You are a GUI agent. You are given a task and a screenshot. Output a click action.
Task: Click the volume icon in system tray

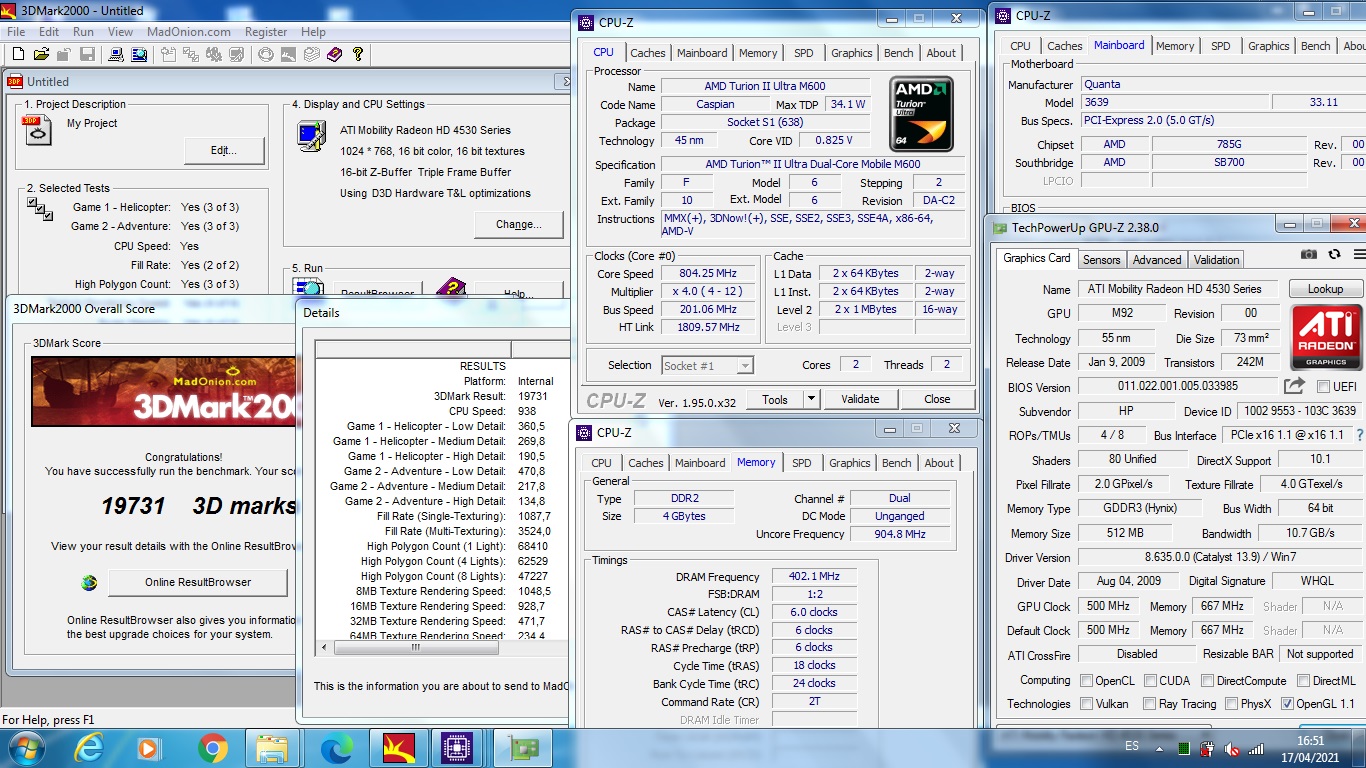point(1231,748)
